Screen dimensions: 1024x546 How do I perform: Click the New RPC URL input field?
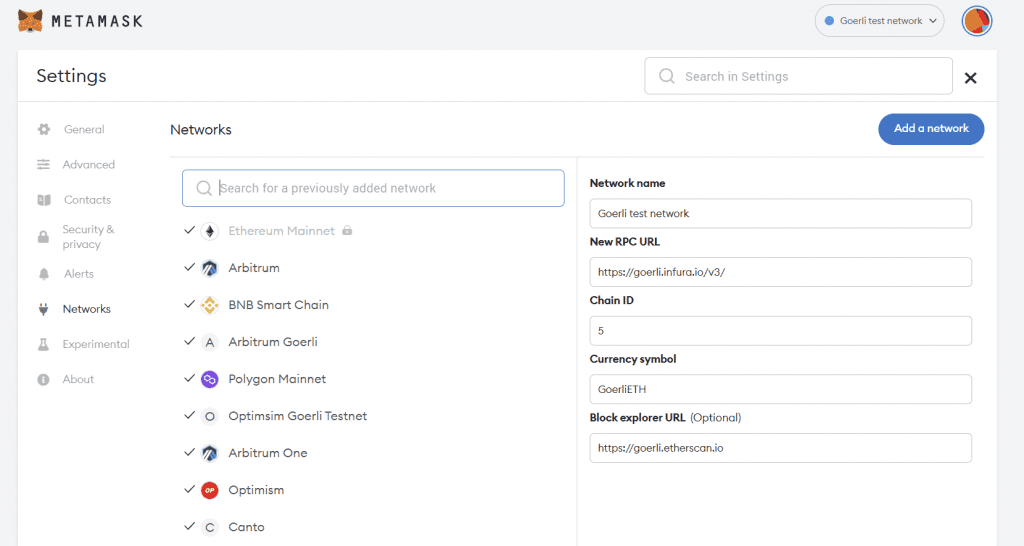(780, 272)
